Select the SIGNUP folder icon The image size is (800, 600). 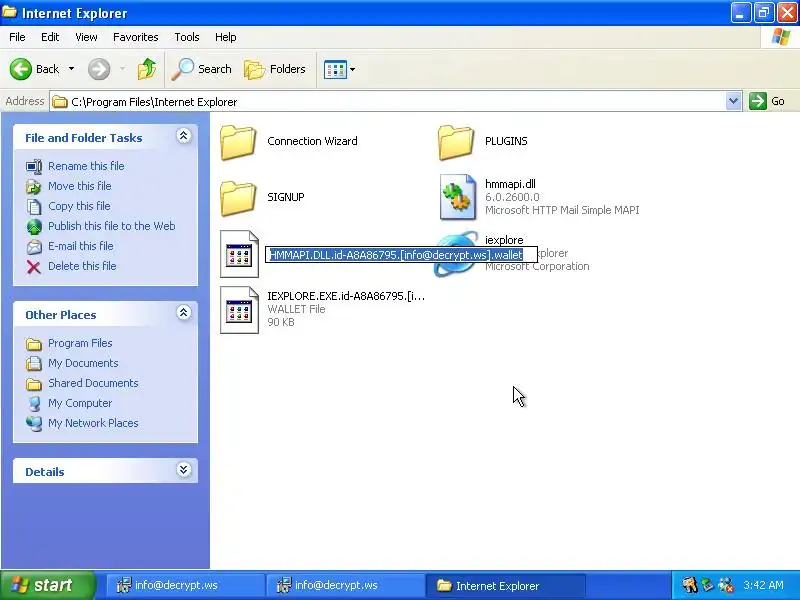click(238, 198)
